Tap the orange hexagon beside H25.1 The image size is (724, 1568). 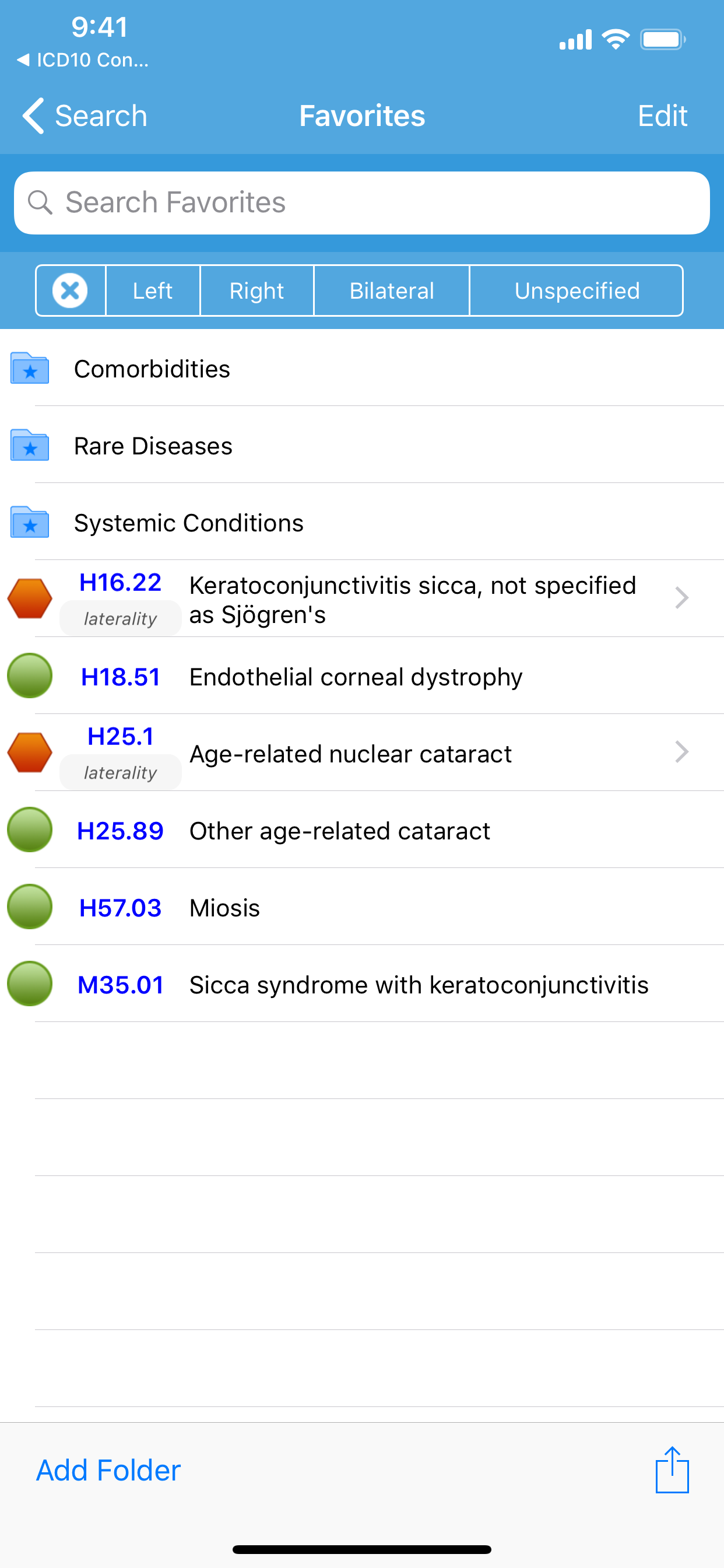click(30, 752)
